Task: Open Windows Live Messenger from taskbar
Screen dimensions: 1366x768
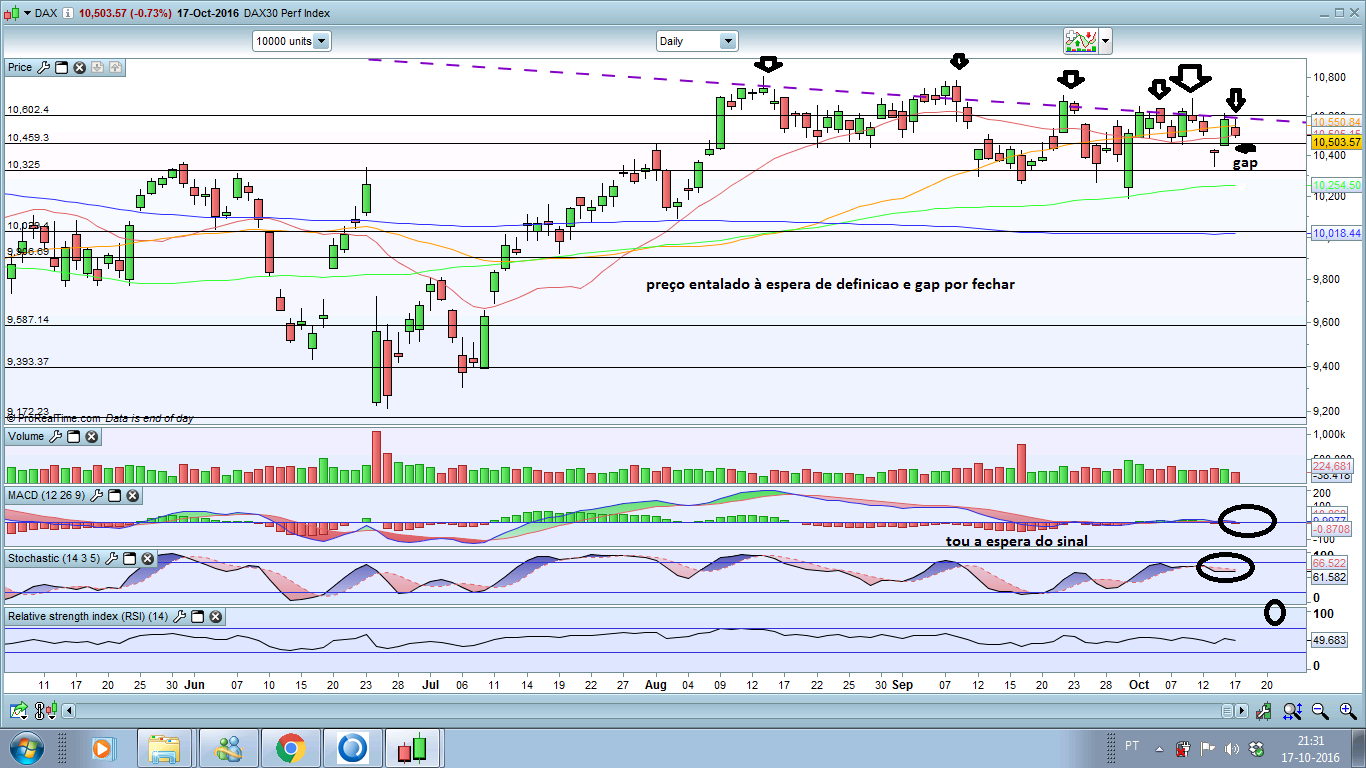Action: click(x=228, y=748)
